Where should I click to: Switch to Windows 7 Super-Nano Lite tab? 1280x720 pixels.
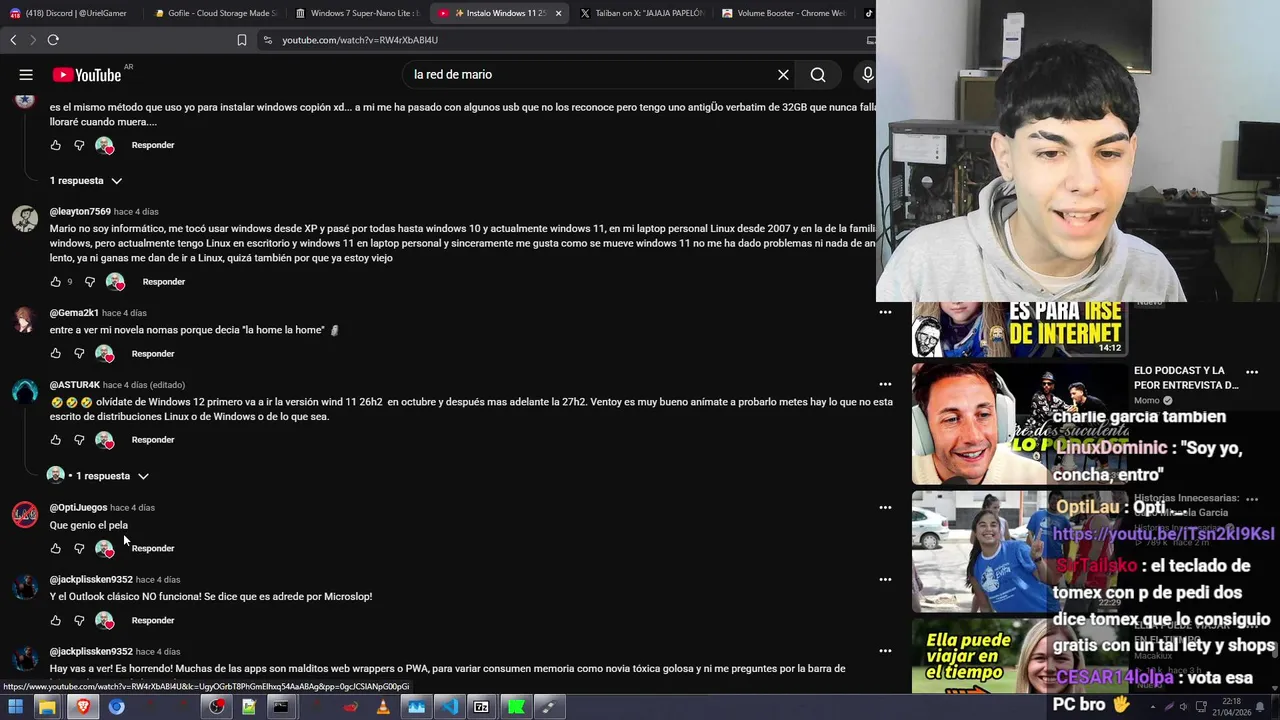357,13
